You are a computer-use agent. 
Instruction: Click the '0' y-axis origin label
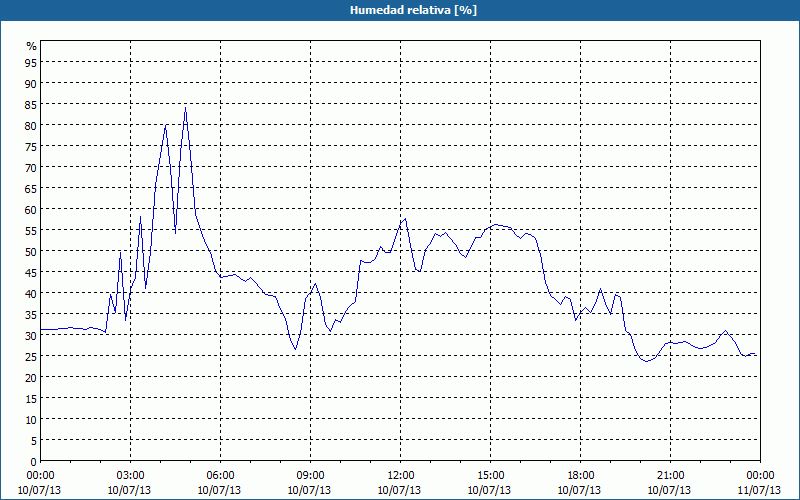tap(34, 462)
